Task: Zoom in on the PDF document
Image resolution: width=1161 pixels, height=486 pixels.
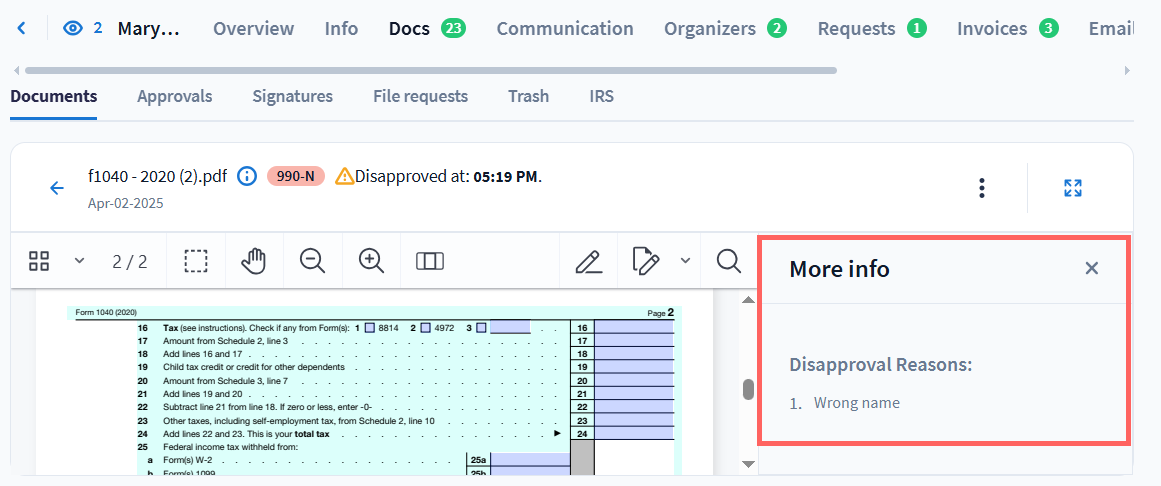Action: (x=371, y=261)
